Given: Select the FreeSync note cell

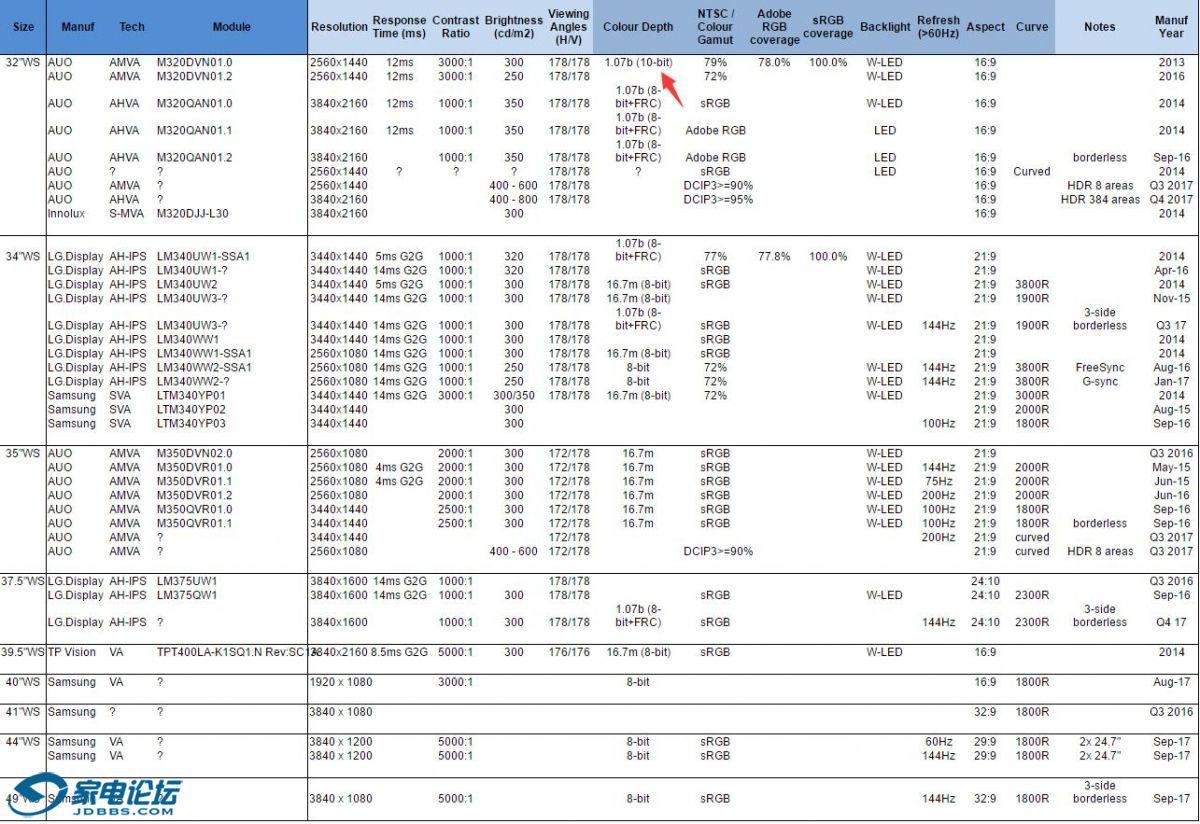Looking at the screenshot, I should (x=1100, y=367).
